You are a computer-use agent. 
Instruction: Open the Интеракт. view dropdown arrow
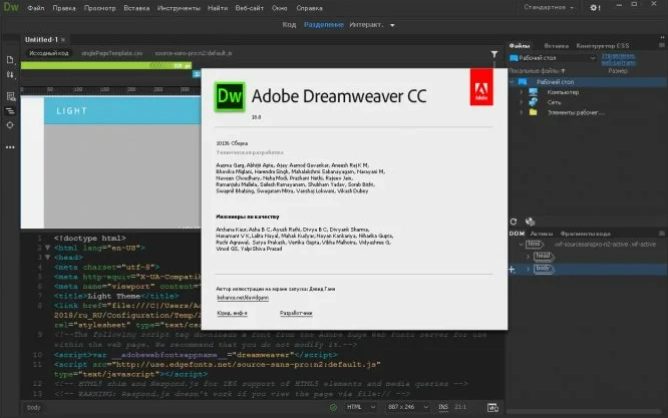393,26
